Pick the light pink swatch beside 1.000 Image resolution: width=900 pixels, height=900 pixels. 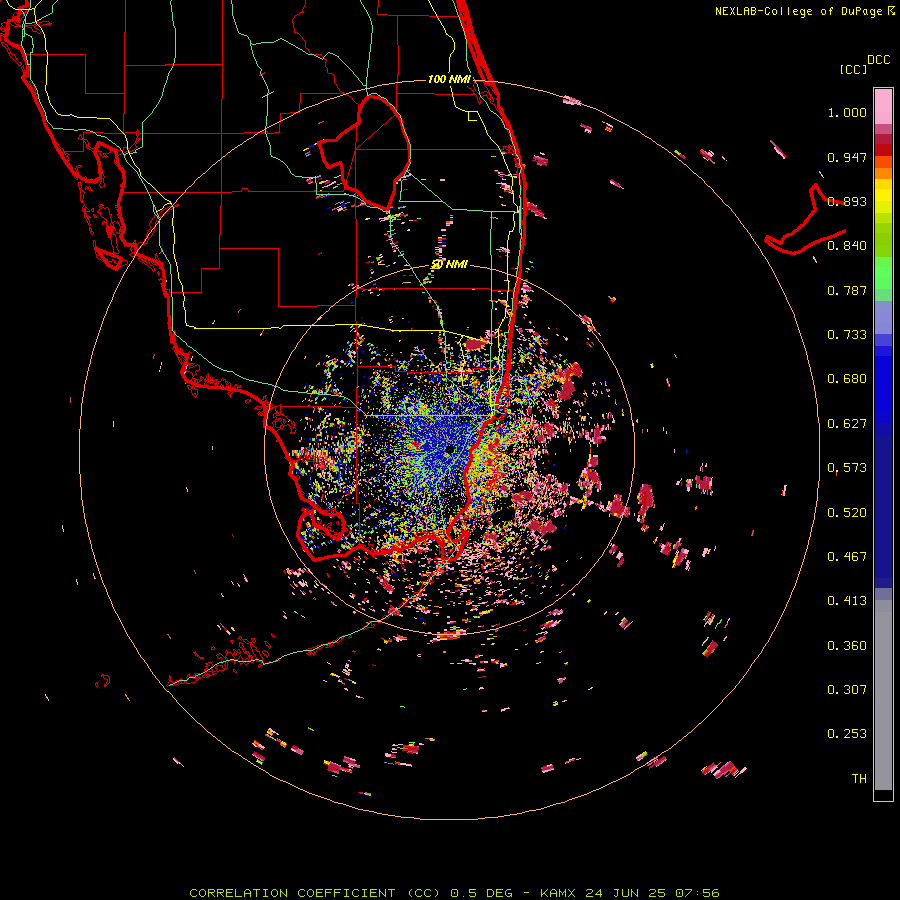(x=883, y=107)
